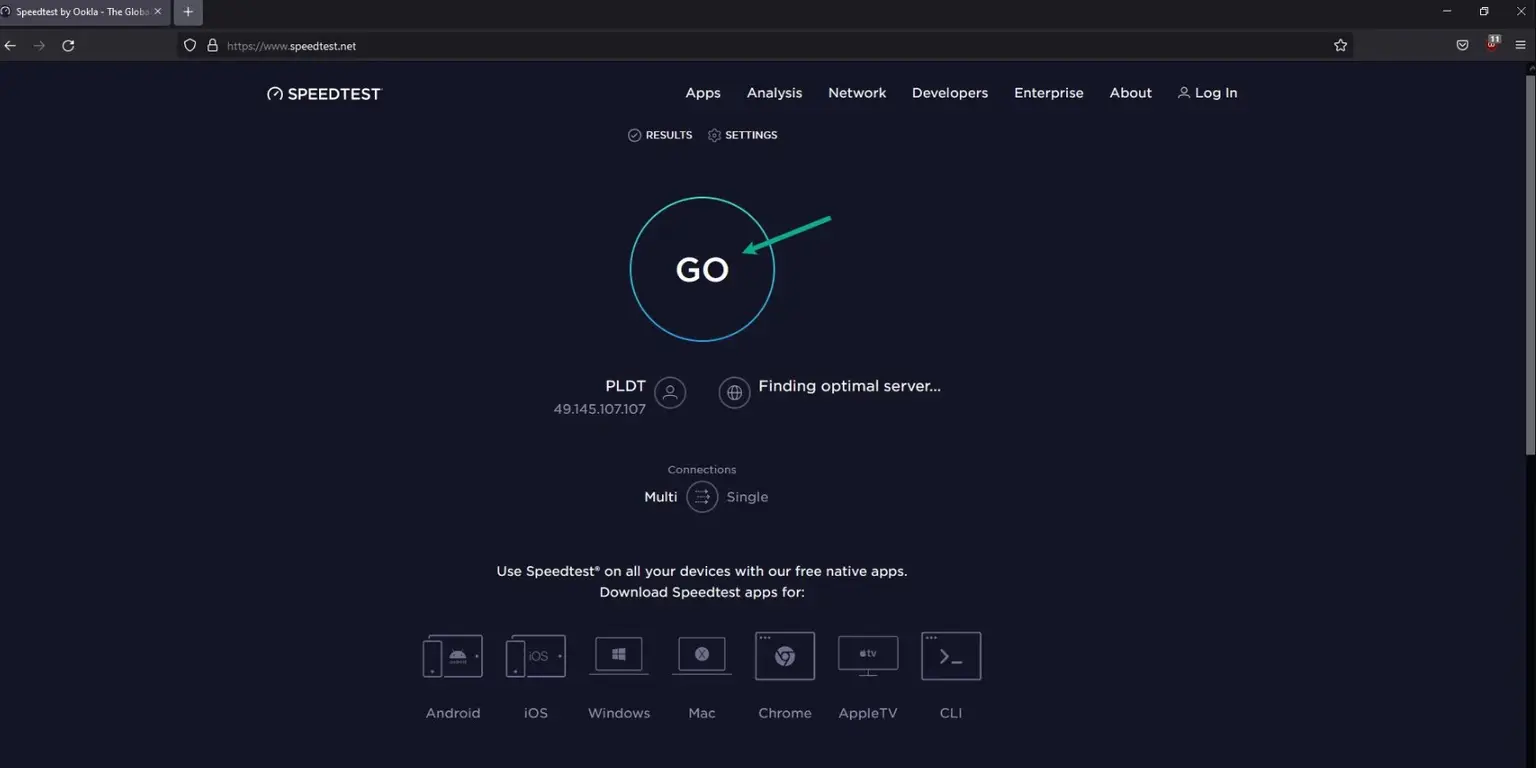Click the IP address 49.145.107.107
Viewport: 1536px width, 768px height.
click(600, 409)
